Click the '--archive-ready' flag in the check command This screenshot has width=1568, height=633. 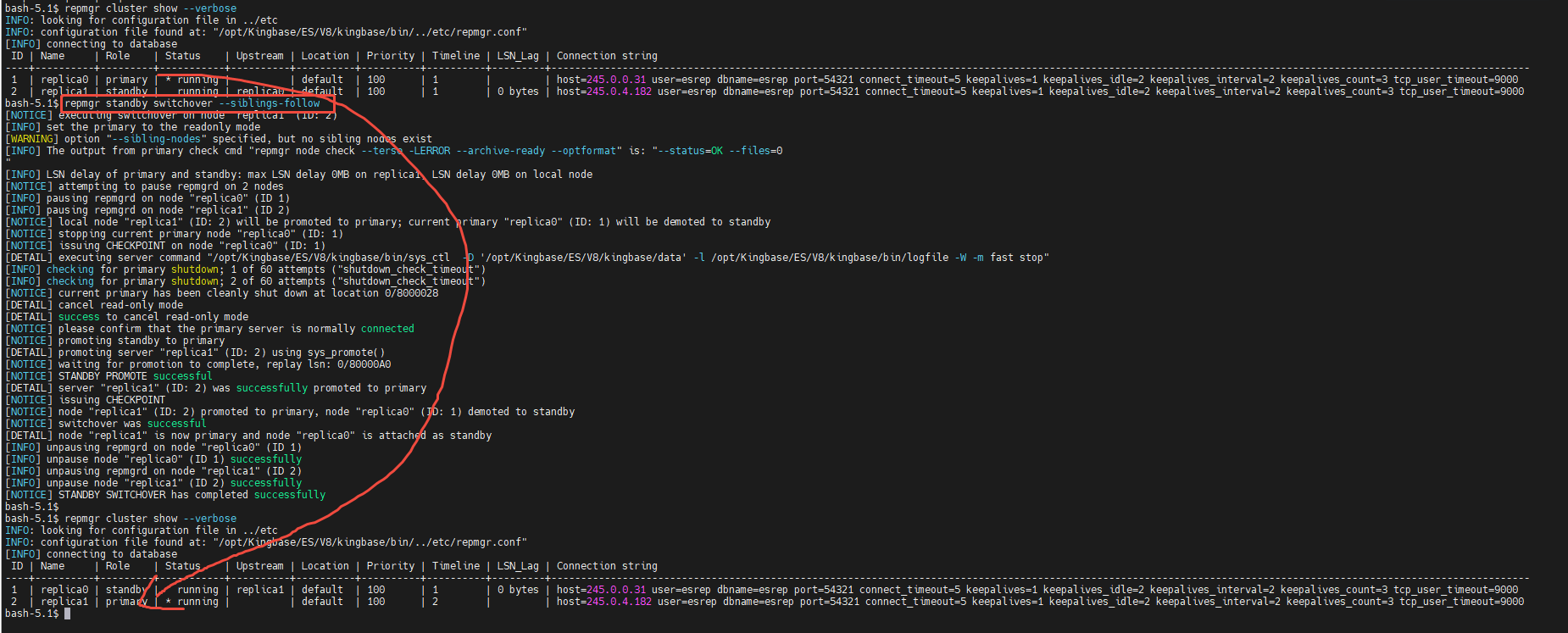click(501, 151)
